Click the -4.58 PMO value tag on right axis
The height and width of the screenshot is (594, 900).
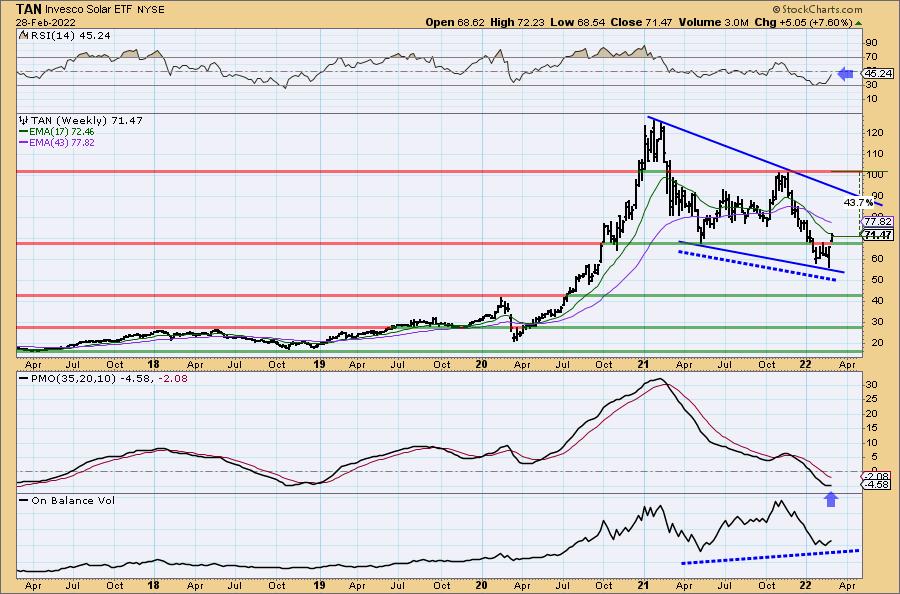(x=877, y=485)
